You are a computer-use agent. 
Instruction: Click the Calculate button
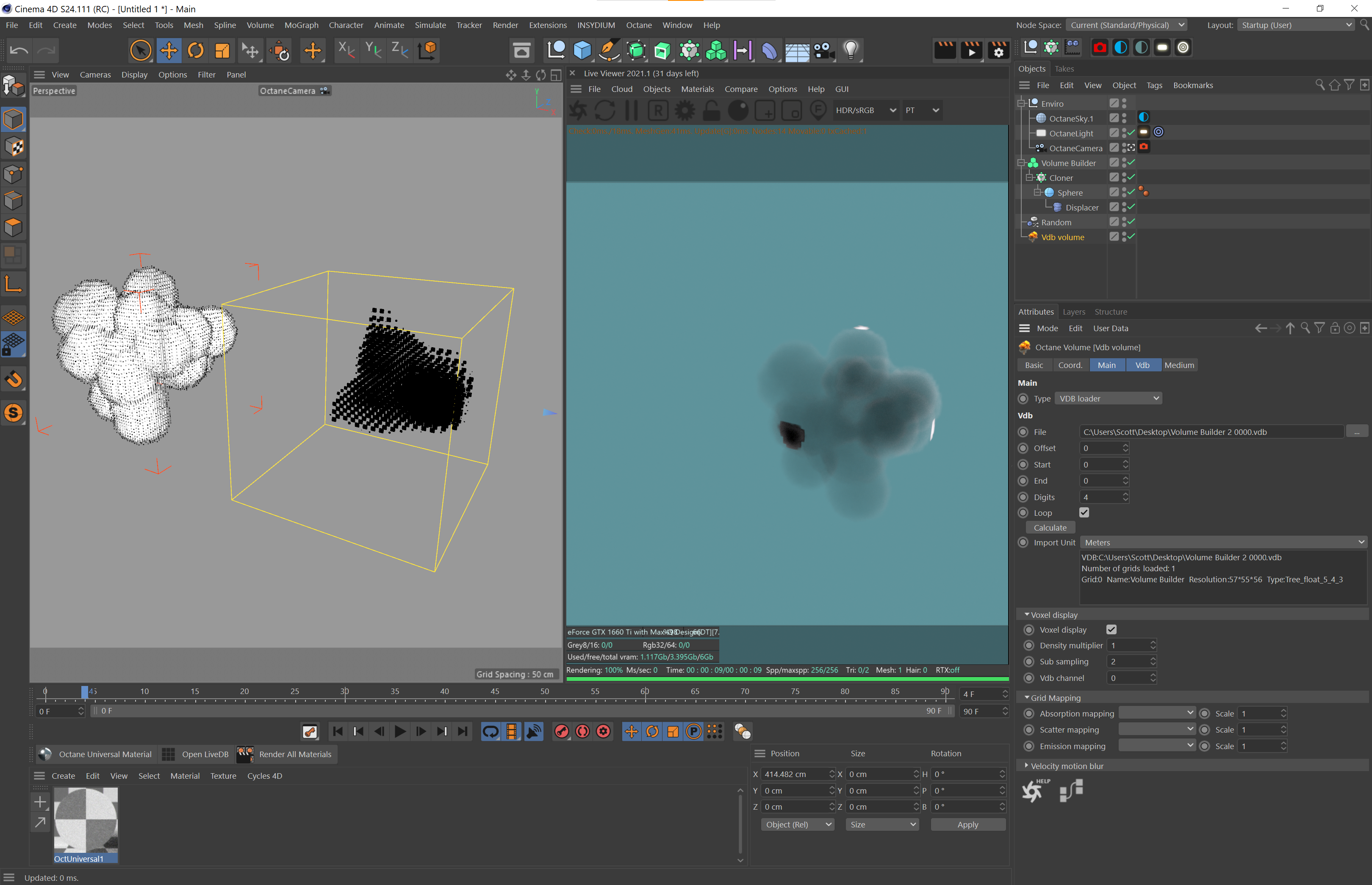point(1050,528)
